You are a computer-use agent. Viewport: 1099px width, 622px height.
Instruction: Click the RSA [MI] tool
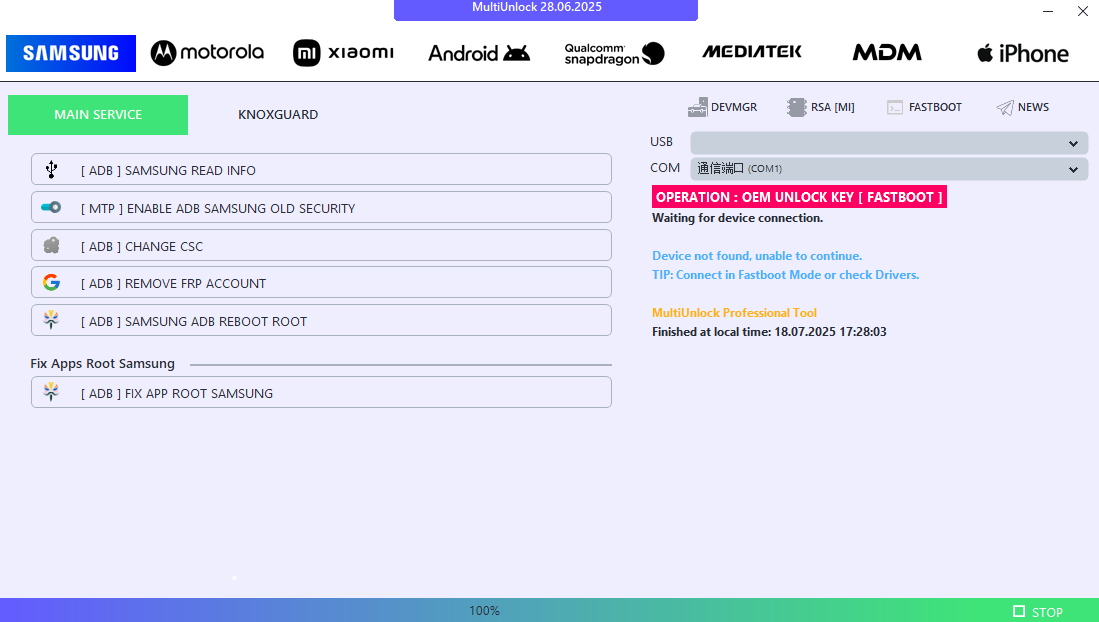(821, 107)
